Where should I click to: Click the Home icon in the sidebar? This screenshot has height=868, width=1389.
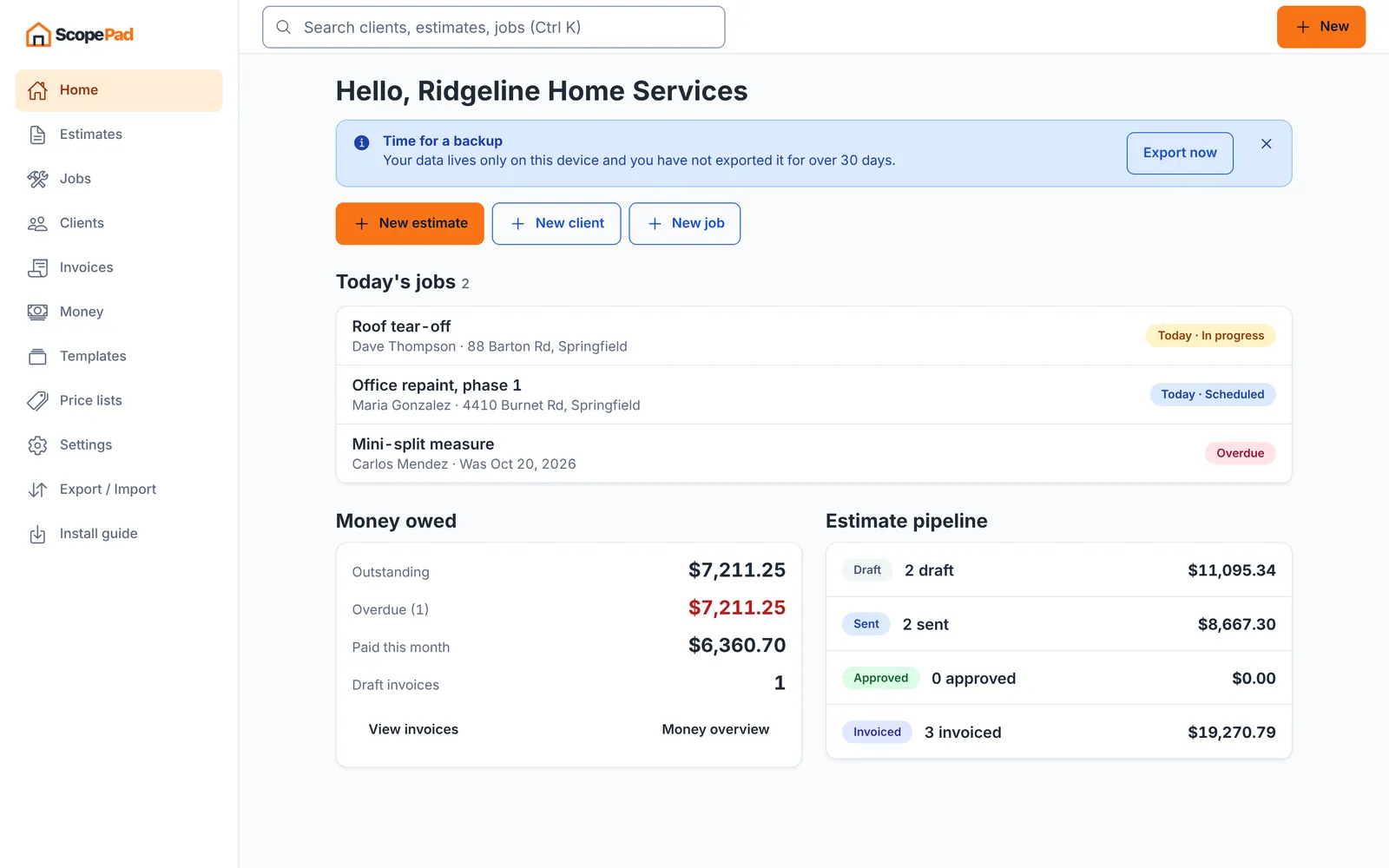tap(37, 90)
